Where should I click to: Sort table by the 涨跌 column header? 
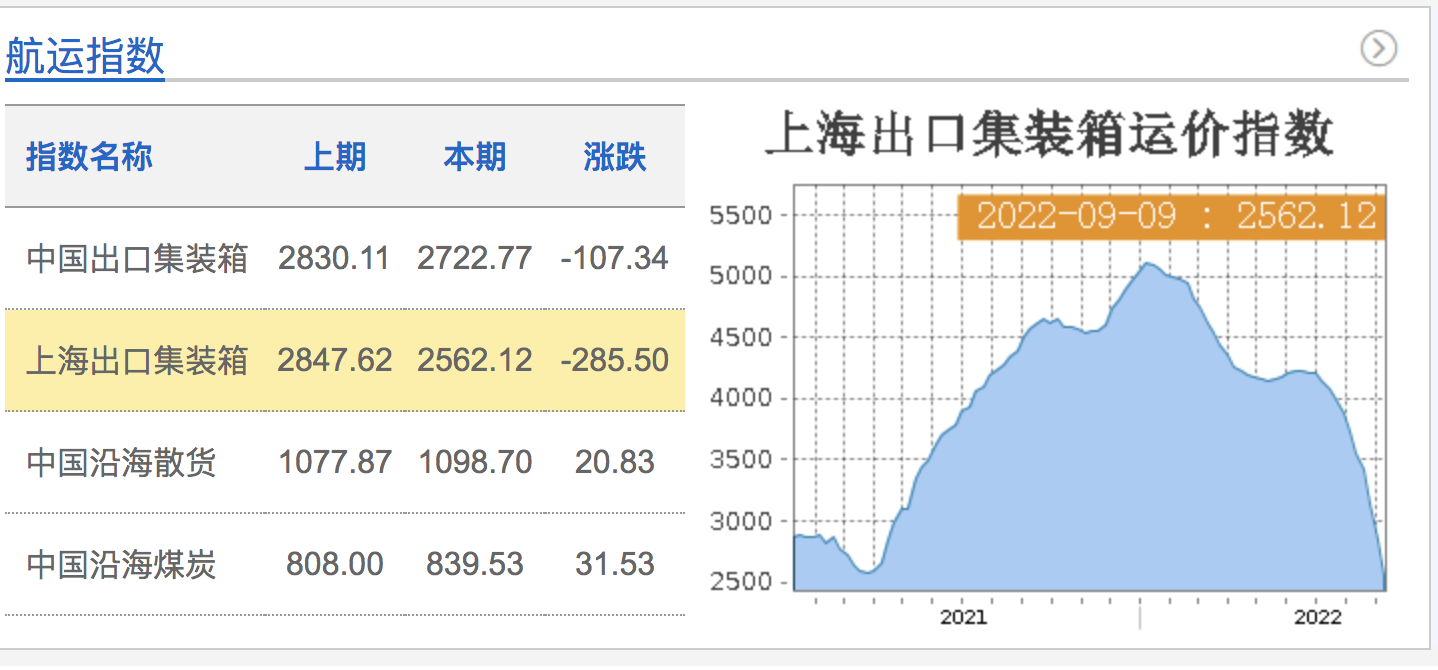(x=613, y=157)
